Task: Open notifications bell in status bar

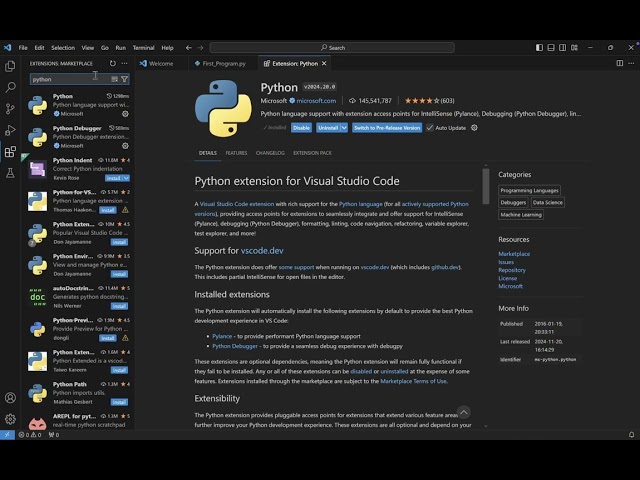Action: [631, 435]
